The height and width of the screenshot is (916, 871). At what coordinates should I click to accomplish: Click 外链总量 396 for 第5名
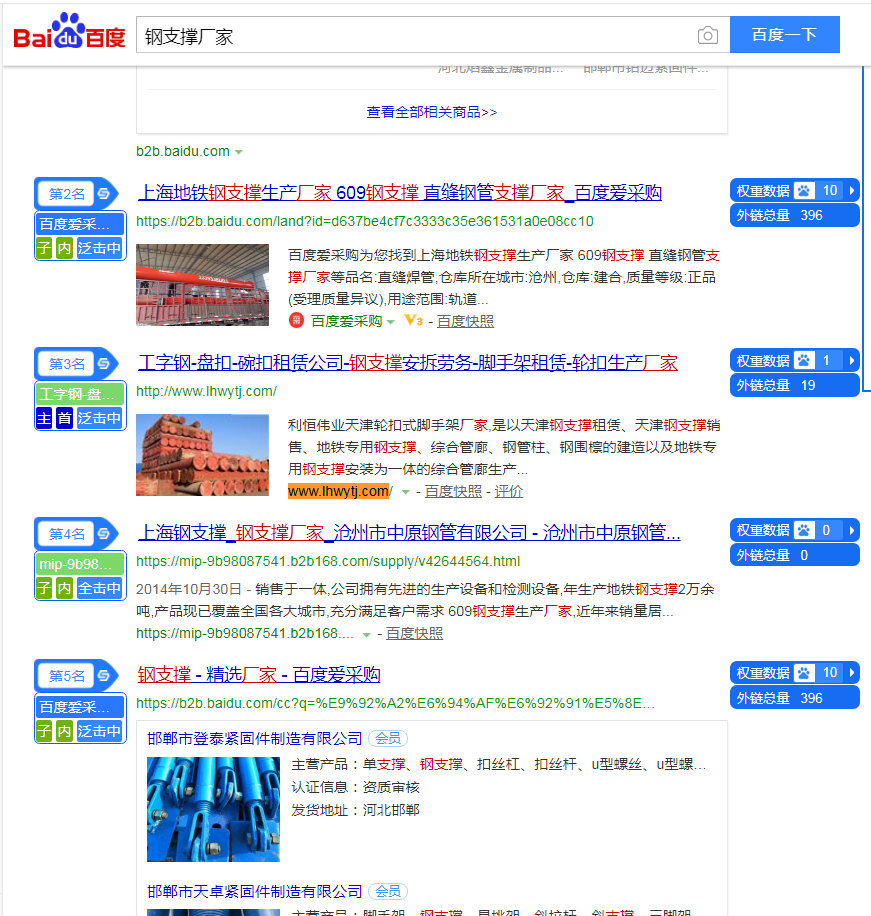[x=794, y=698]
